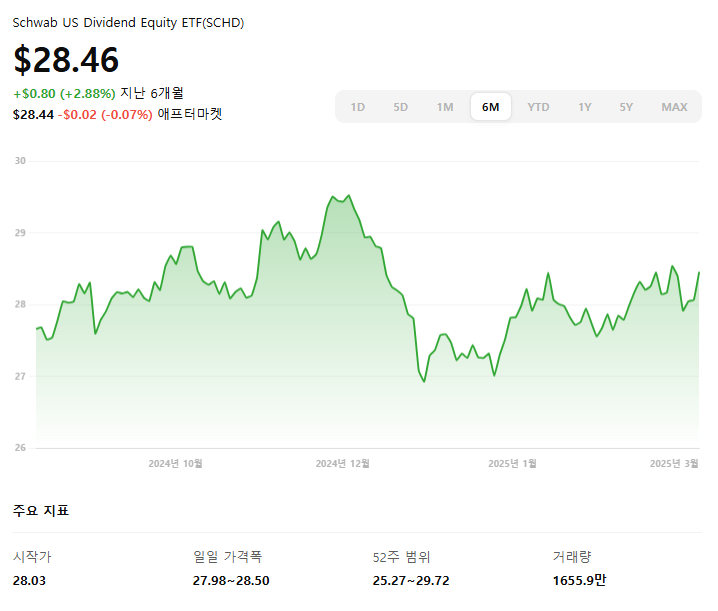Click the 52주 범위 label
This screenshot has width=718, height=611.
click(x=402, y=557)
